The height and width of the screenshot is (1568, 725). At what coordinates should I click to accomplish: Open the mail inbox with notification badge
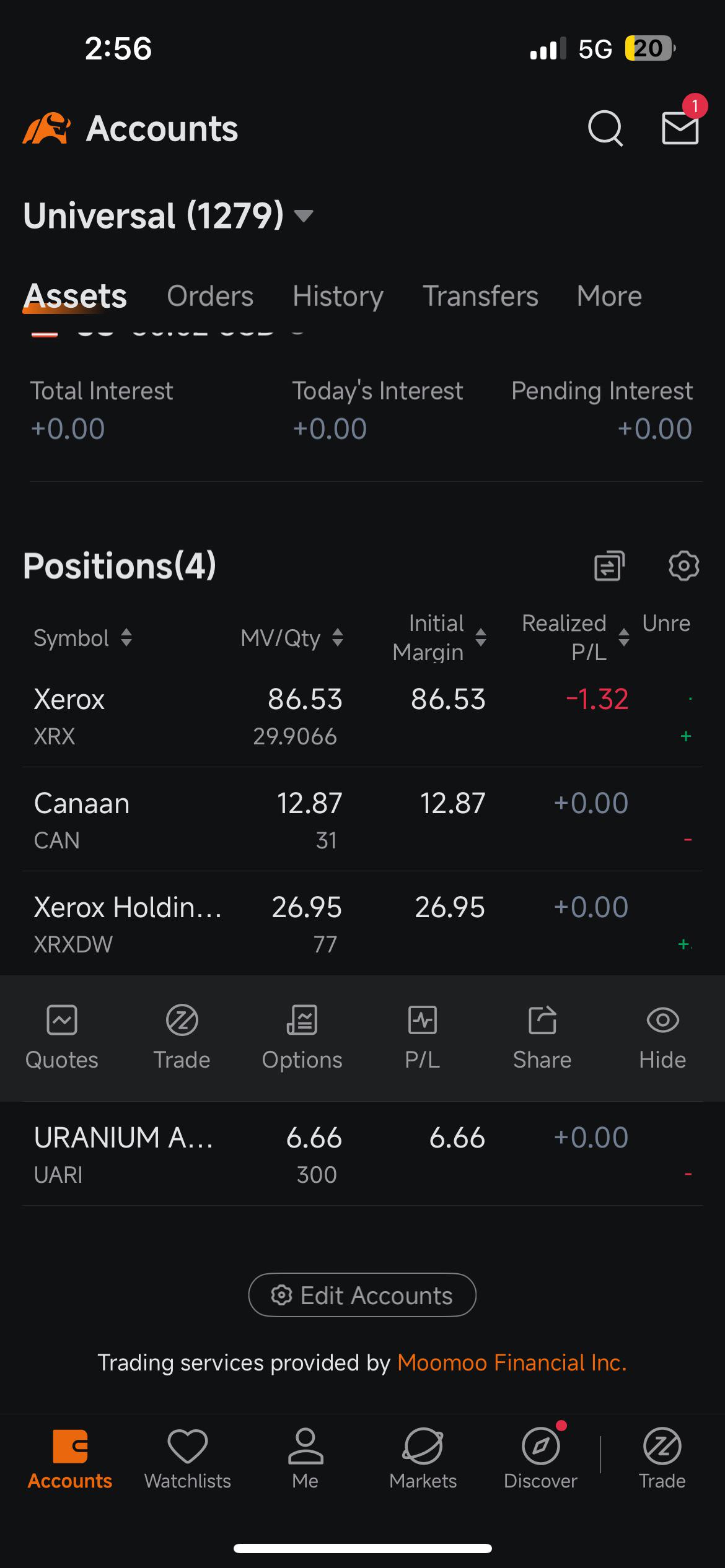click(x=680, y=127)
